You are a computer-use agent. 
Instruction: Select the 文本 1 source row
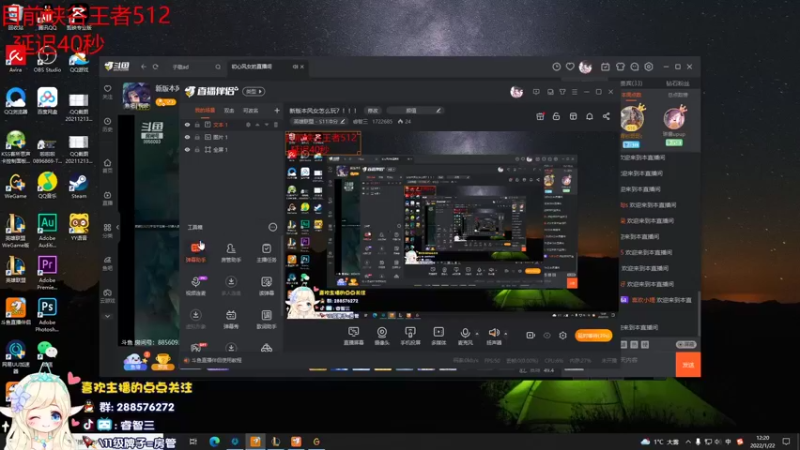[x=232, y=125]
